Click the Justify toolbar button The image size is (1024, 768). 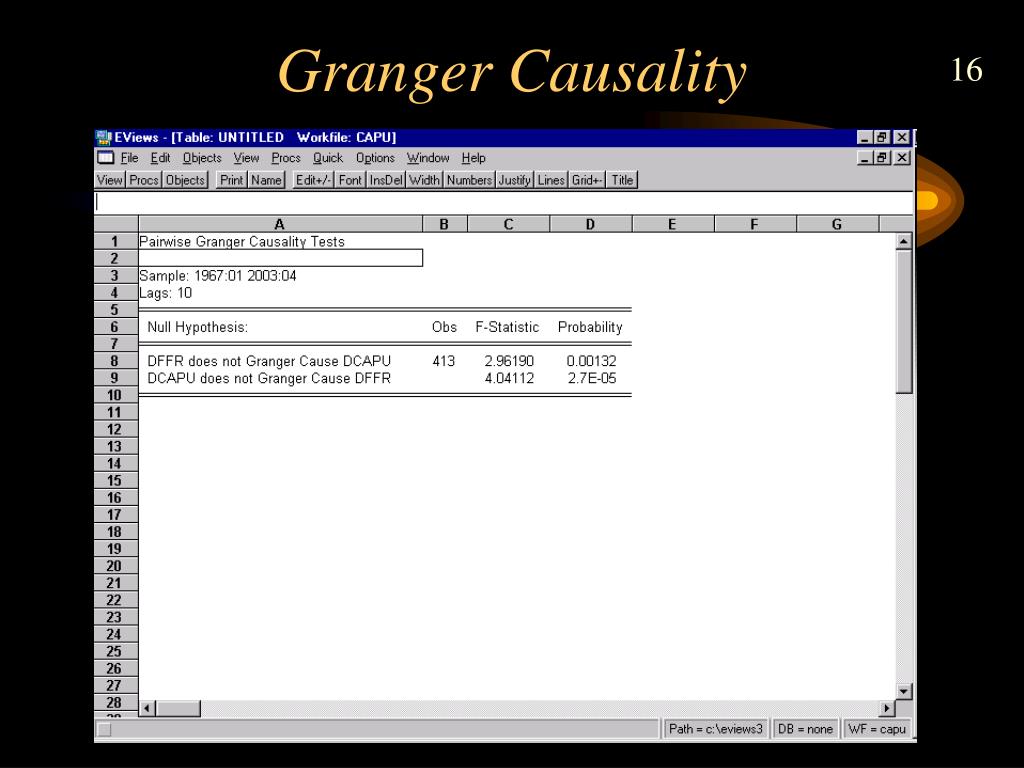click(515, 180)
